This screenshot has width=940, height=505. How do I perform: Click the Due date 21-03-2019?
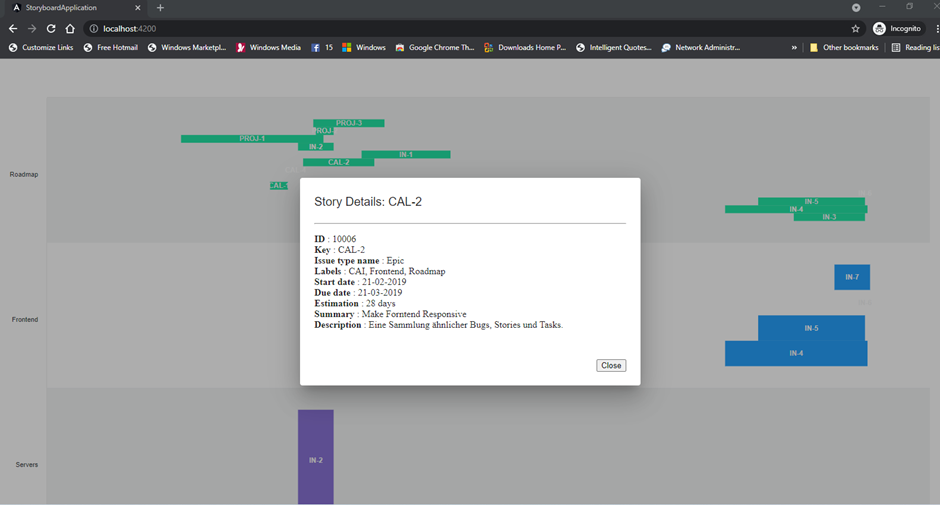(x=358, y=293)
